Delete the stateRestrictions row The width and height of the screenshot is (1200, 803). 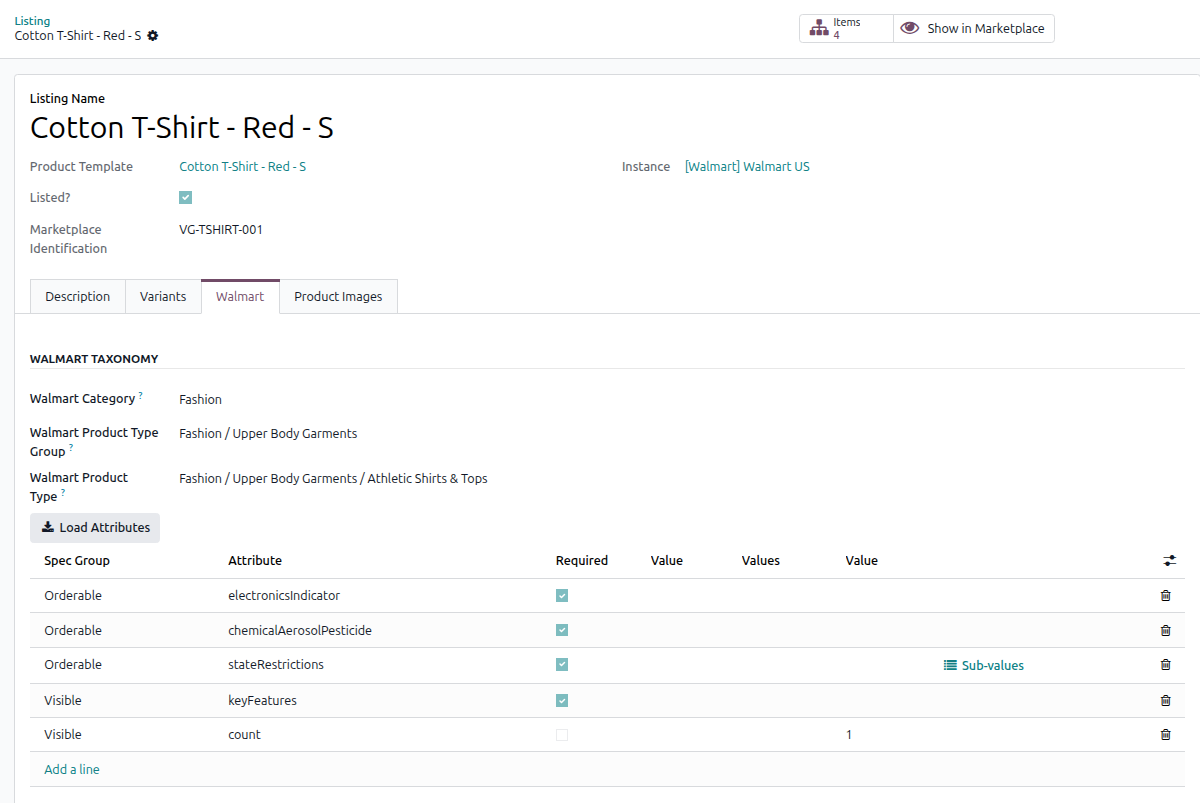[x=1165, y=665]
